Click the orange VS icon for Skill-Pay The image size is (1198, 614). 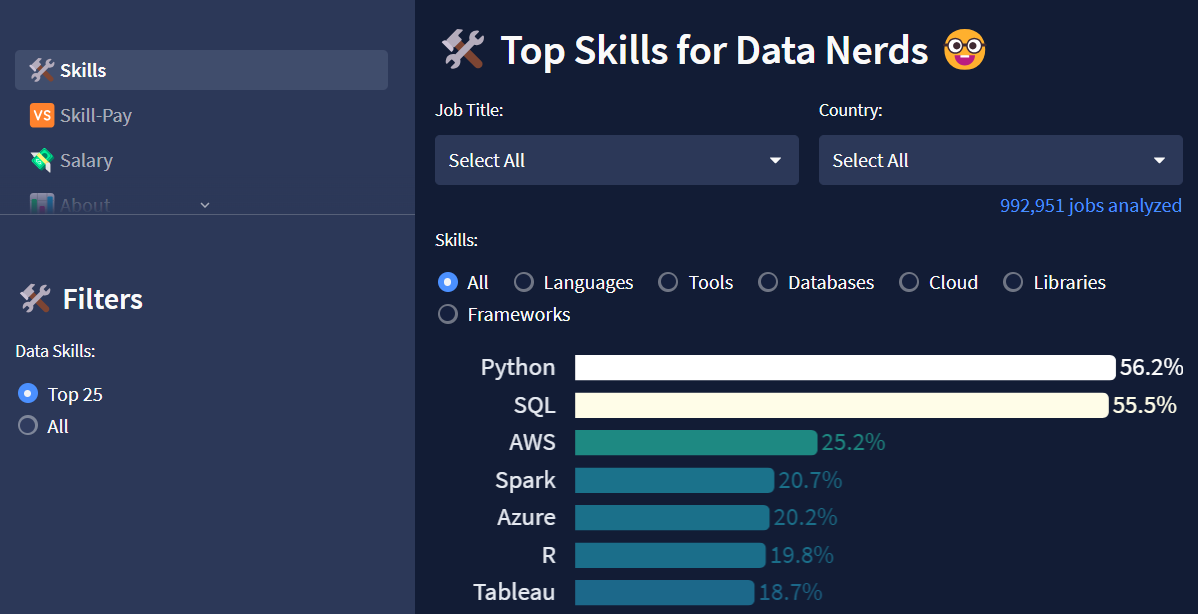tap(42, 115)
